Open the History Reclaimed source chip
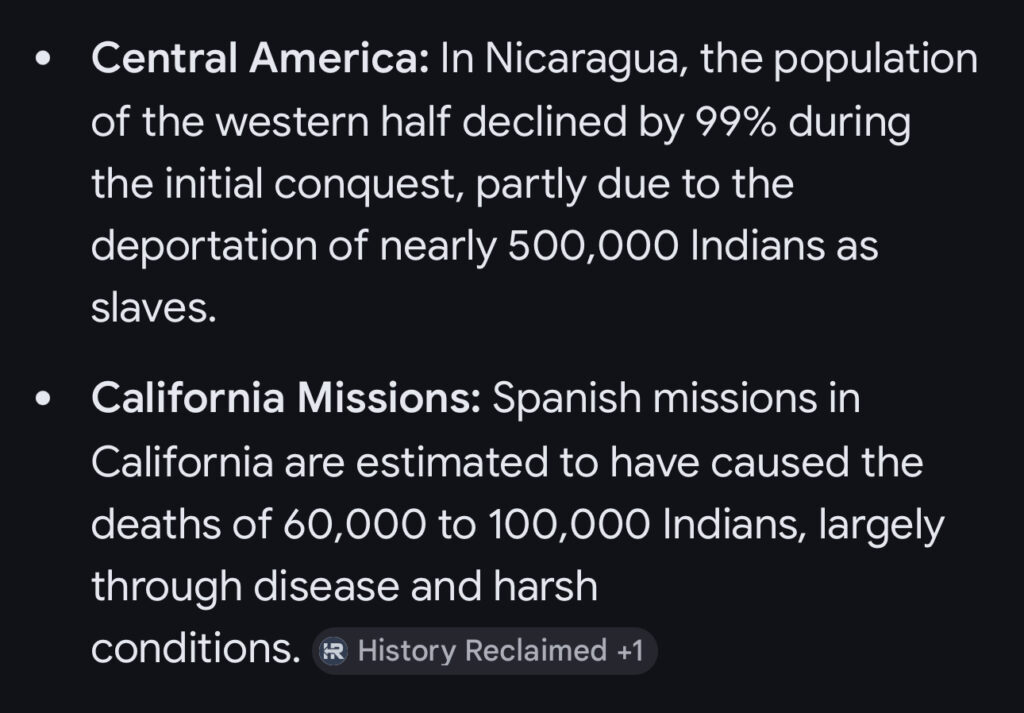The image size is (1024, 713). coord(483,651)
